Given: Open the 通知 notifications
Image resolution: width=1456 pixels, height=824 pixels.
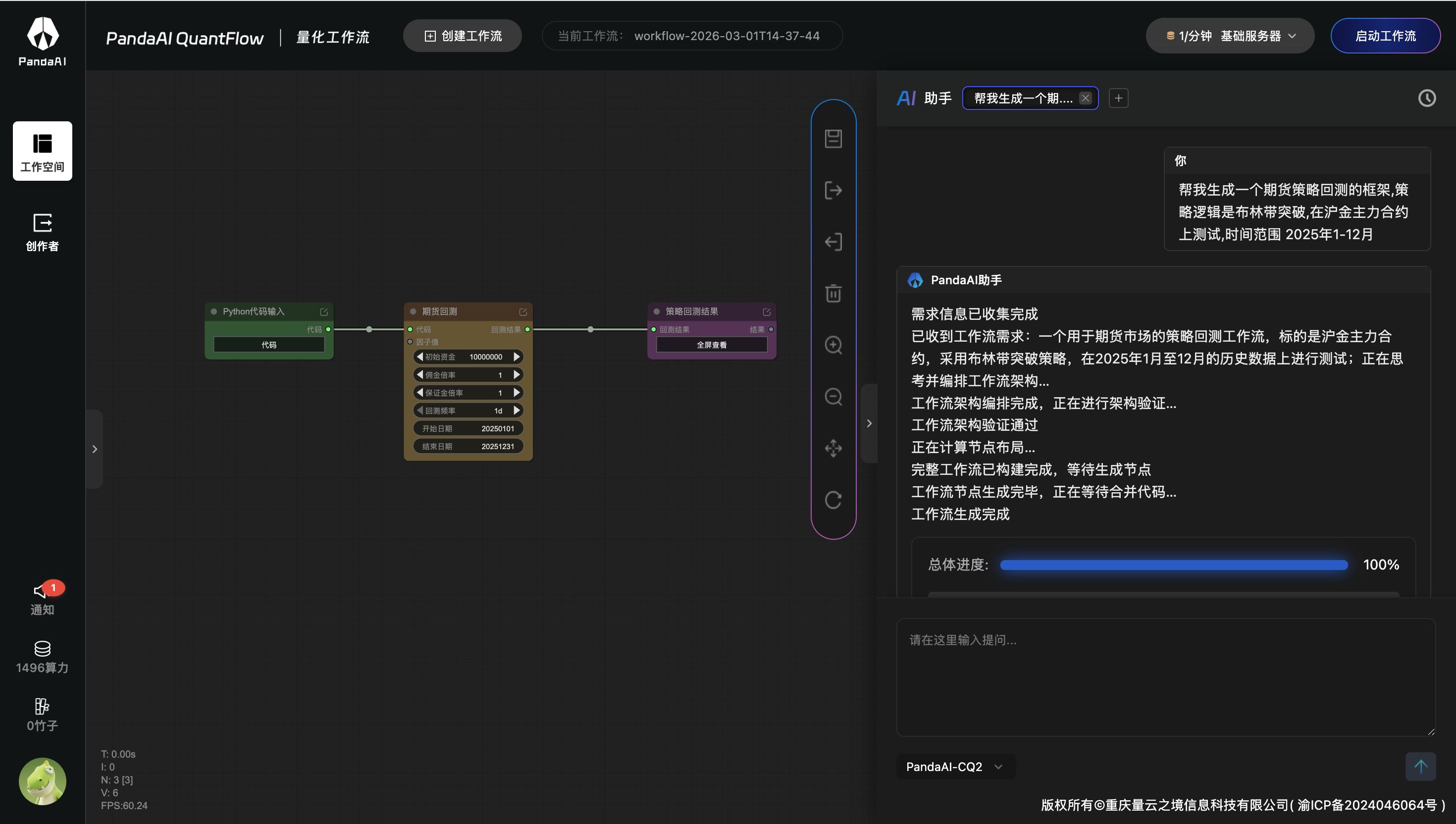Looking at the screenshot, I should point(43,599).
